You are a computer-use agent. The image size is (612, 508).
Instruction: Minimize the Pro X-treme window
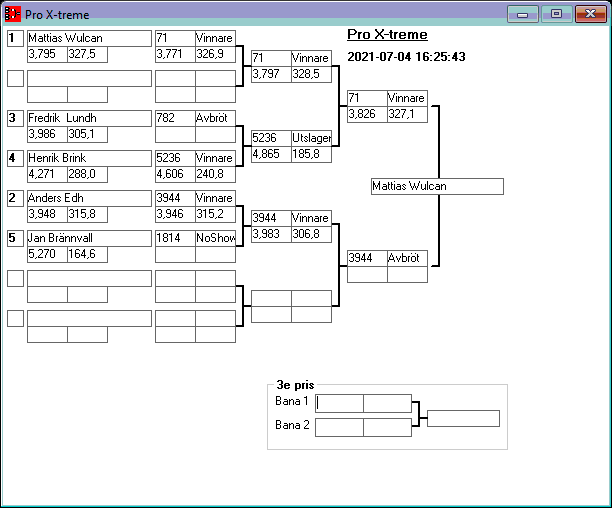[522, 14]
